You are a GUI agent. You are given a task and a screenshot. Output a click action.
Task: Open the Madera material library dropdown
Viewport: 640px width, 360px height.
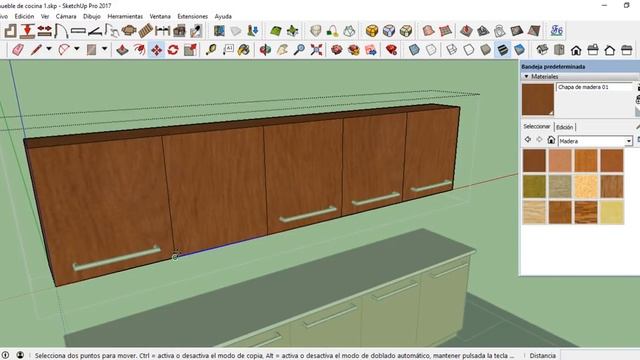629,141
